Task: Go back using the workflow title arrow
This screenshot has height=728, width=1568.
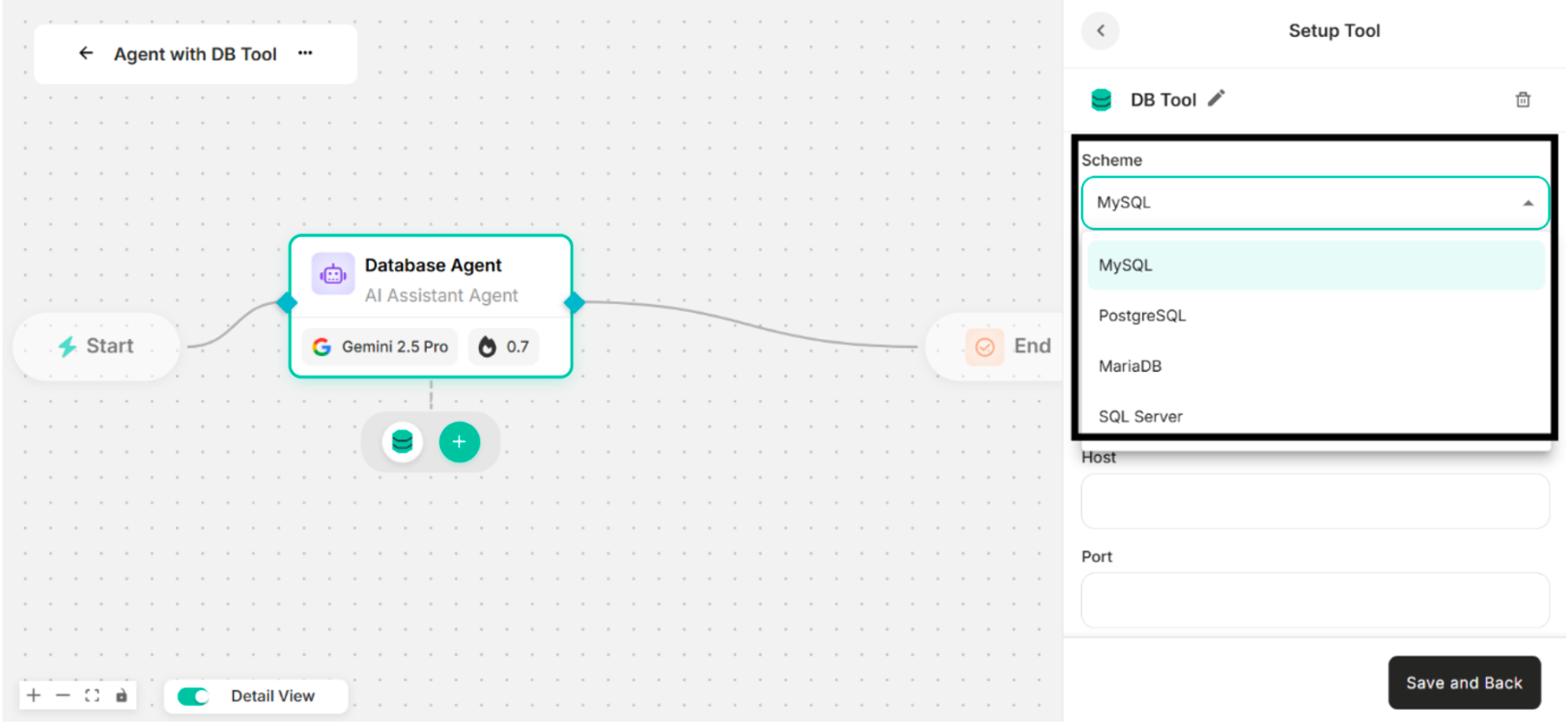Action: point(86,54)
